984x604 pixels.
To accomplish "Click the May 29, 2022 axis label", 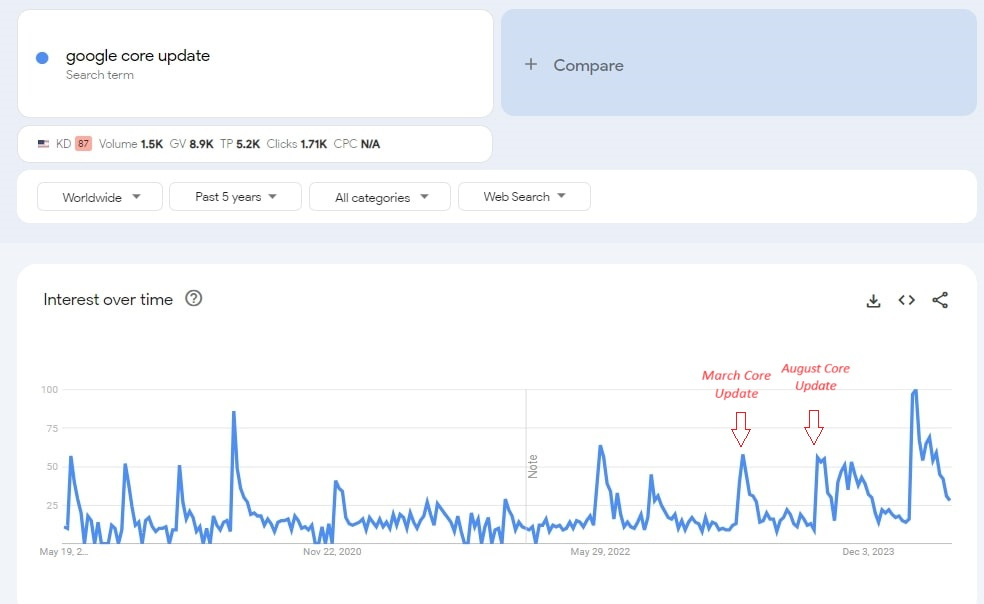I will click(x=600, y=551).
